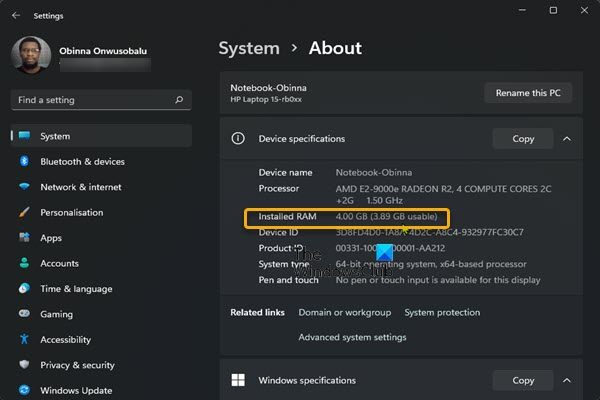
Task: Focus the Find a setting search box
Action: (x=101, y=100)
